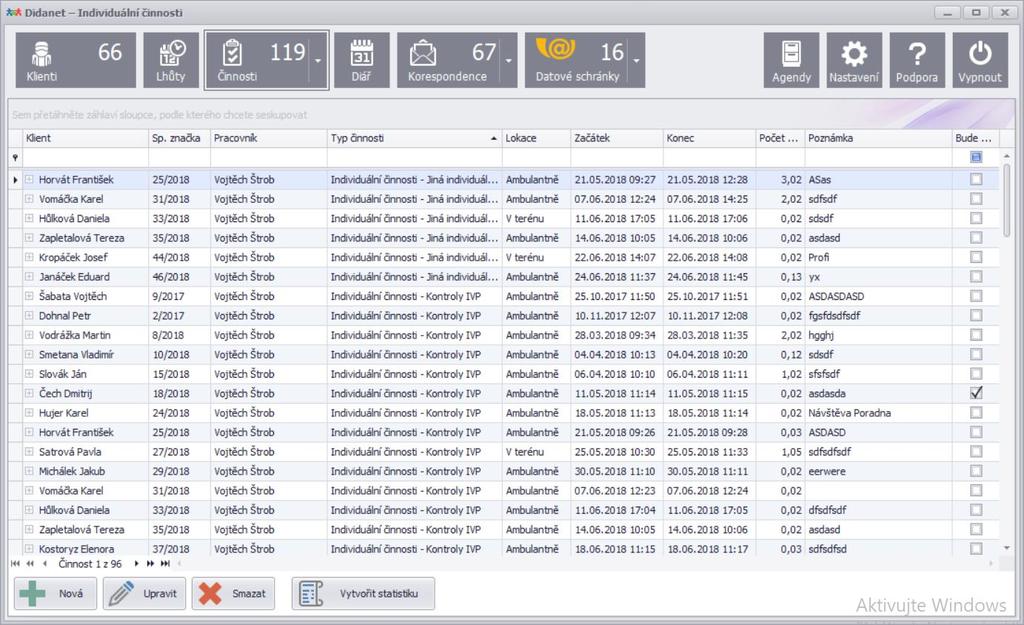This screenshot has width=1024, height=625.
Task: Expand the Datové schránky dropdown arrow
Action: (636, 60)
